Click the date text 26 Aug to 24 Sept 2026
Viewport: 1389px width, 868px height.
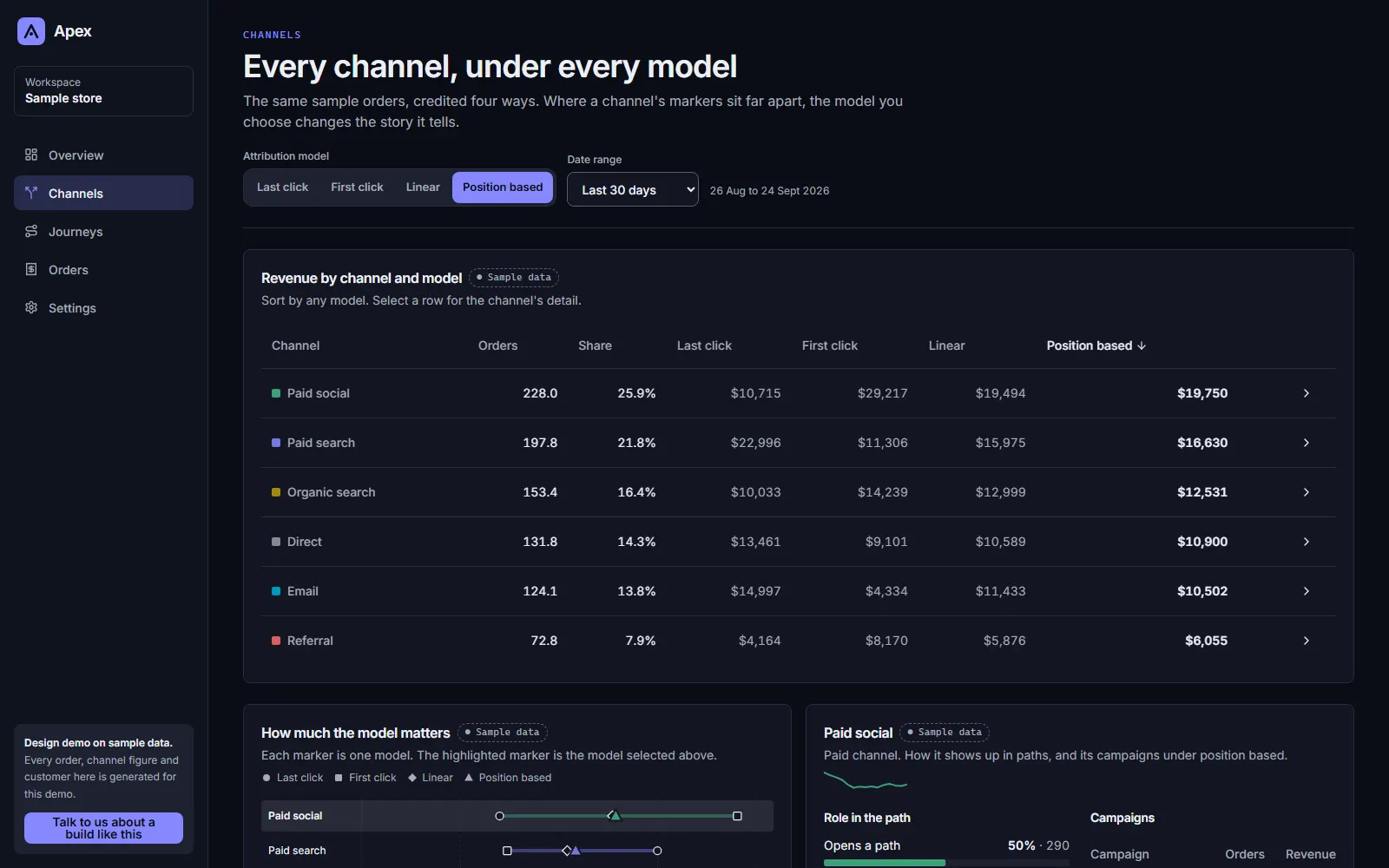pyautogui.click(x=769, y=190)
